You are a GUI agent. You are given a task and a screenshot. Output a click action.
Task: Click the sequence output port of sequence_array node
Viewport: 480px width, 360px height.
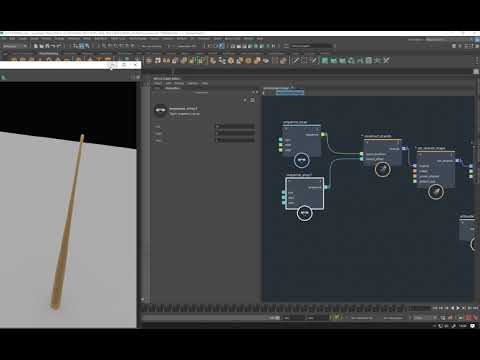tap(323, 134)
